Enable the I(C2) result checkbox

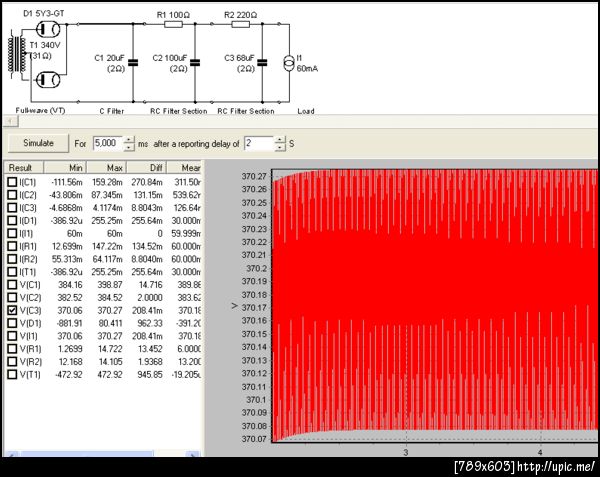click(12, 195)
